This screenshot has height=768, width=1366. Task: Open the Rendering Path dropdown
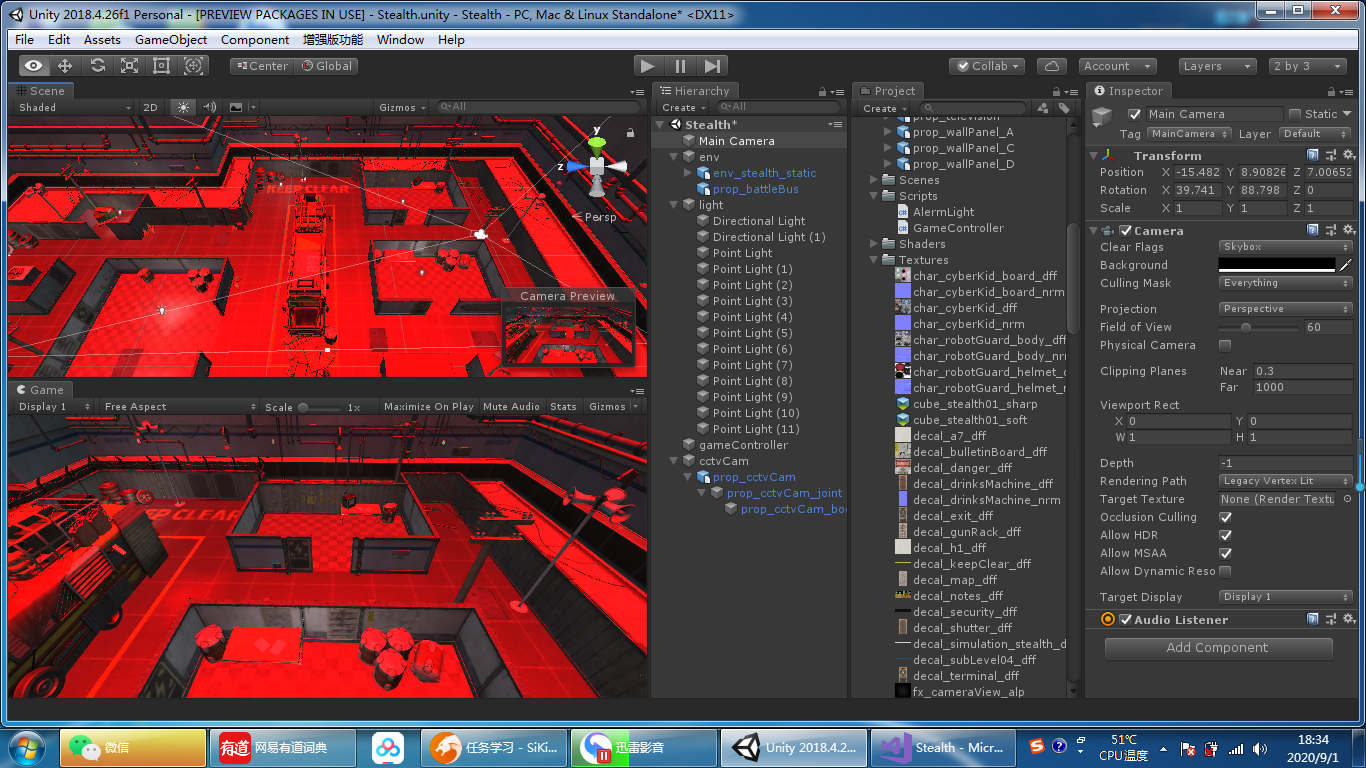click(1285, 481)
